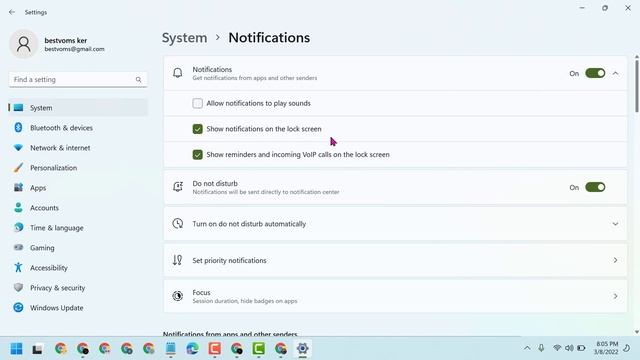Open the Wi-Fi network tray icon
640x360 pixels.
[557, 348]
